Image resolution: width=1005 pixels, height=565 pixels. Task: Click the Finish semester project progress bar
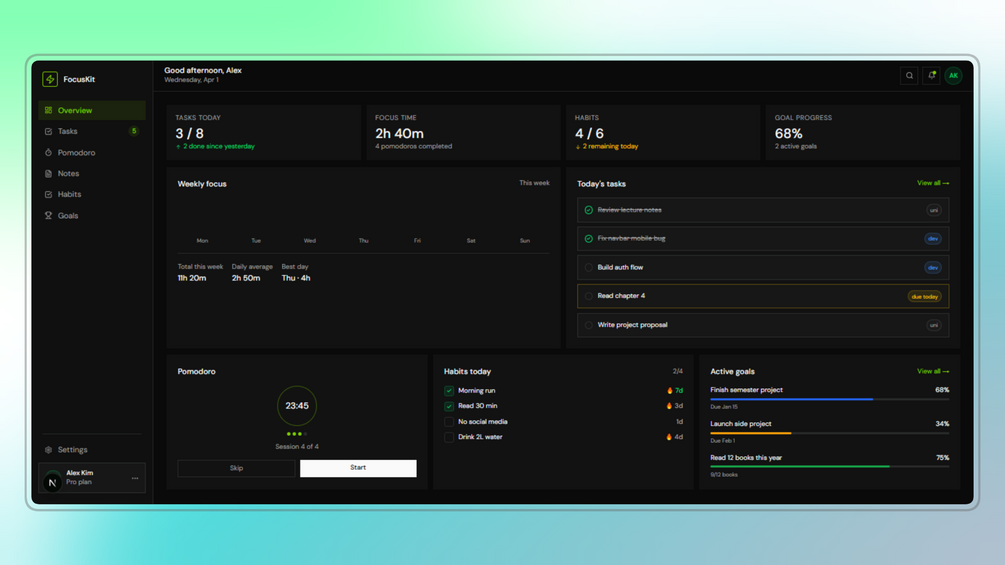click(x=829, y=399)
